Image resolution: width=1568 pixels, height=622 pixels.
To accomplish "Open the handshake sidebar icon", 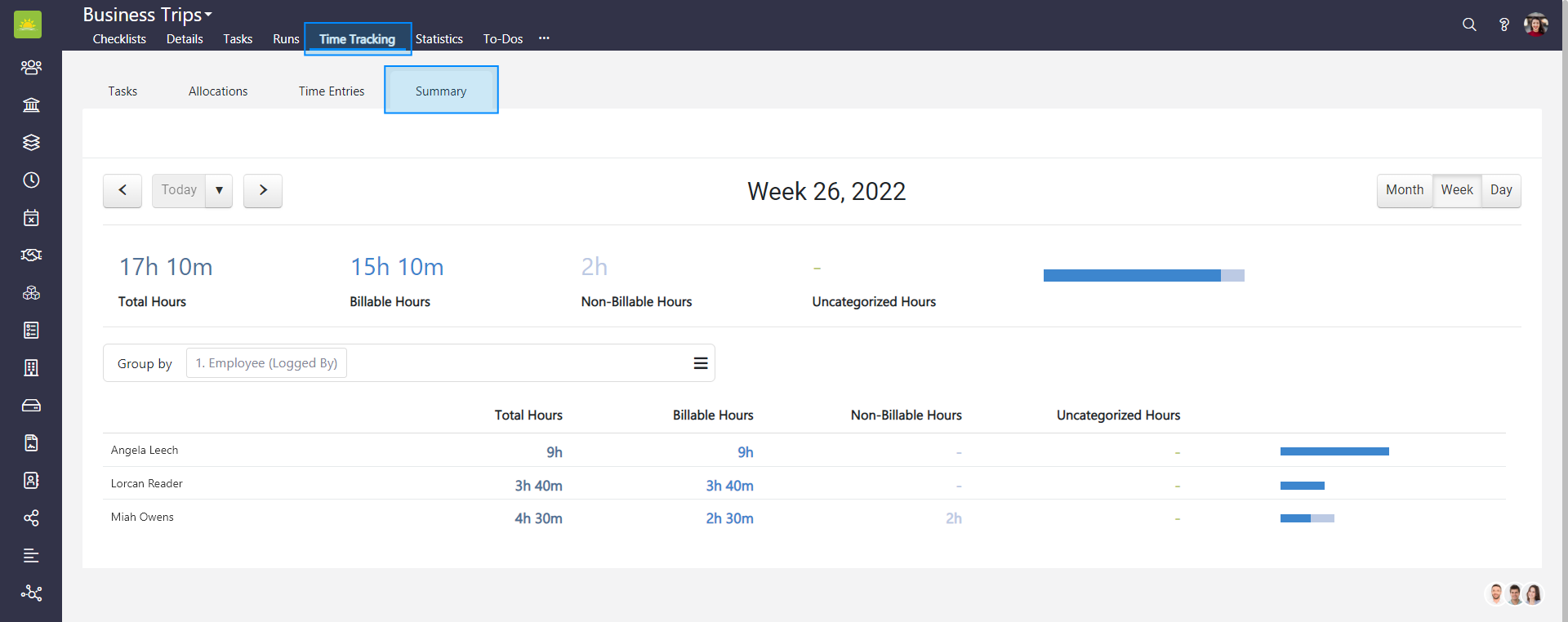I will (x=31, y=255).
